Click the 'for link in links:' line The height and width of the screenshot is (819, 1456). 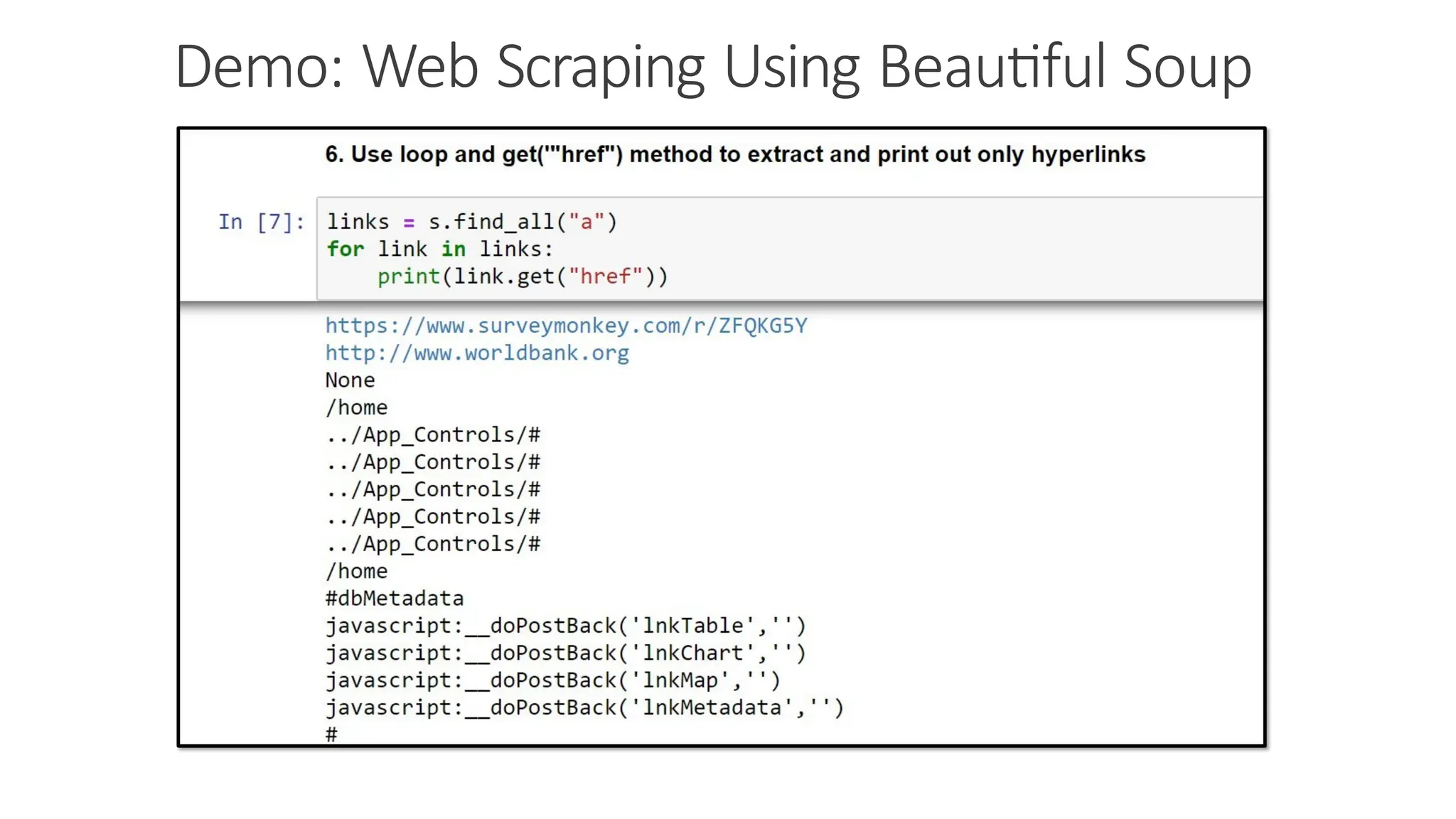tap(439, 249)
